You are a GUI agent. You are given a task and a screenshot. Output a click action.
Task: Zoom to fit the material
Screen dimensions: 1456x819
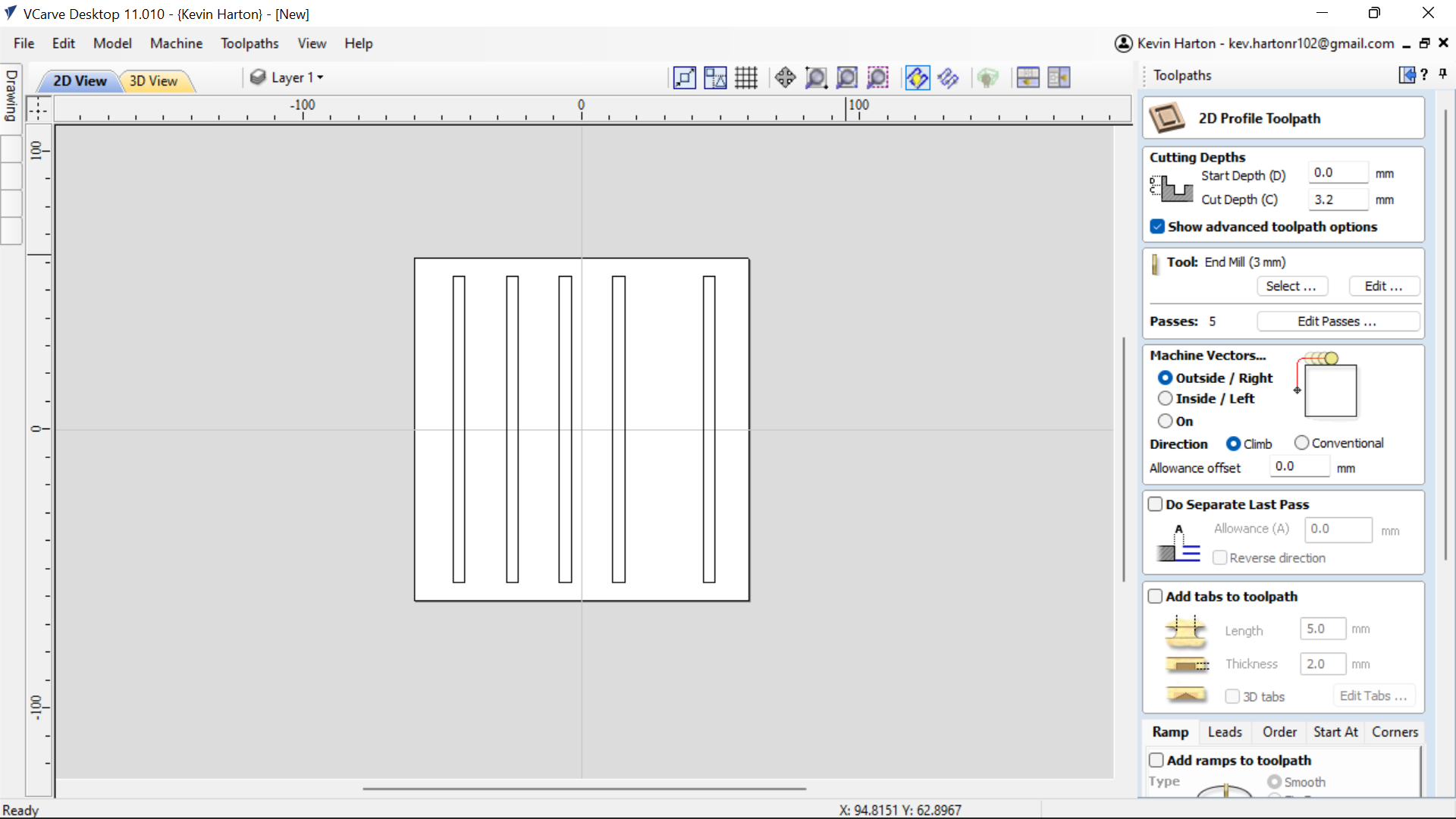pos(847,78)
